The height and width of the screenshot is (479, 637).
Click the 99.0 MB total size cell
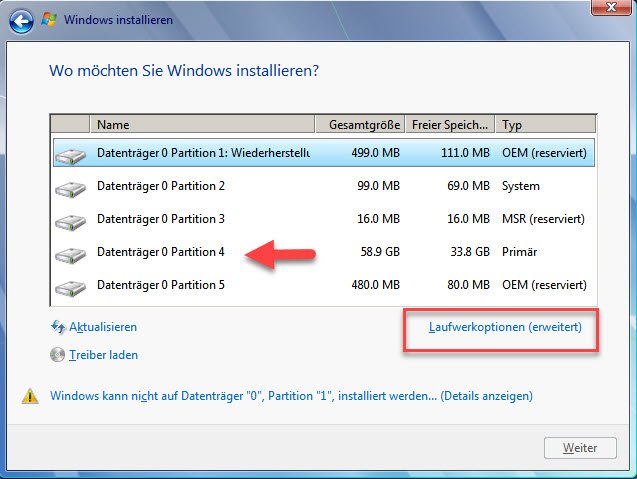pos(379,186)
